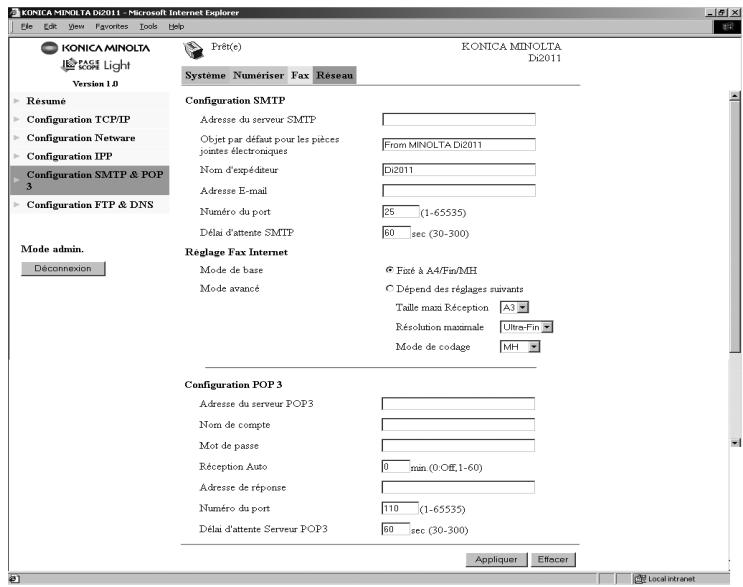Screen dimensions: 743x587
Task: Open the Mode de codage dropdown
Action: point(520,347)
